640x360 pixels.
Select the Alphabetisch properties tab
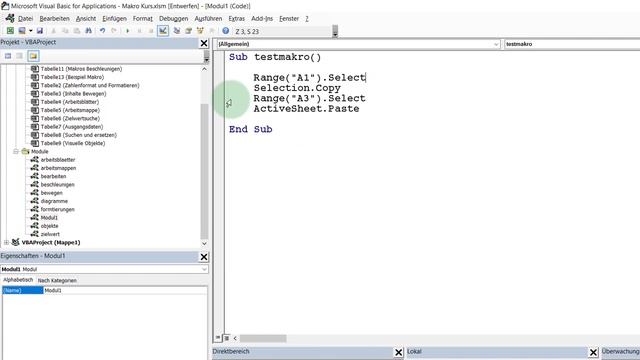pyautogui.click(x=18, y=280)
